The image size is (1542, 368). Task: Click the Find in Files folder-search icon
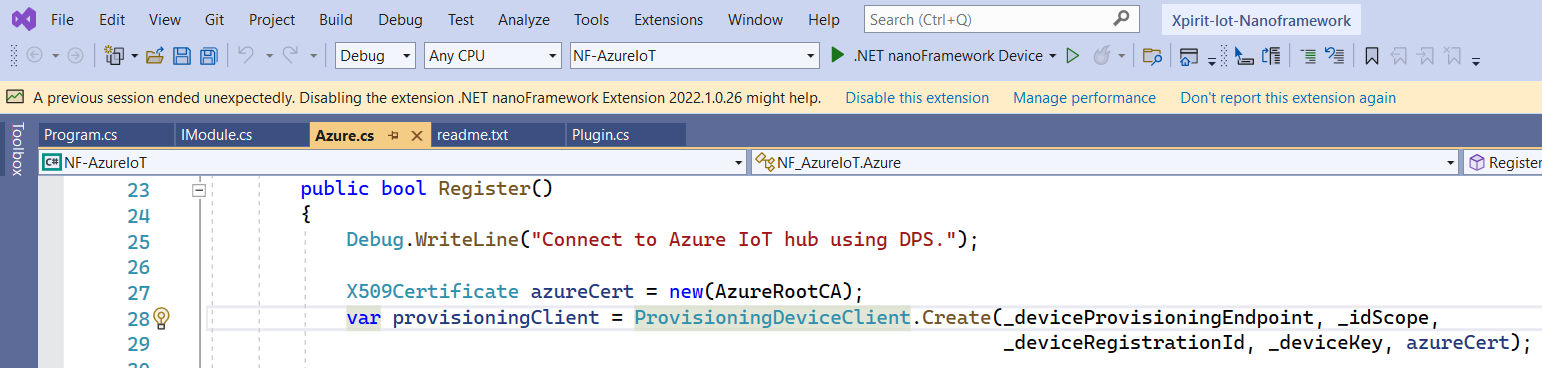[x=1152, y=56]
